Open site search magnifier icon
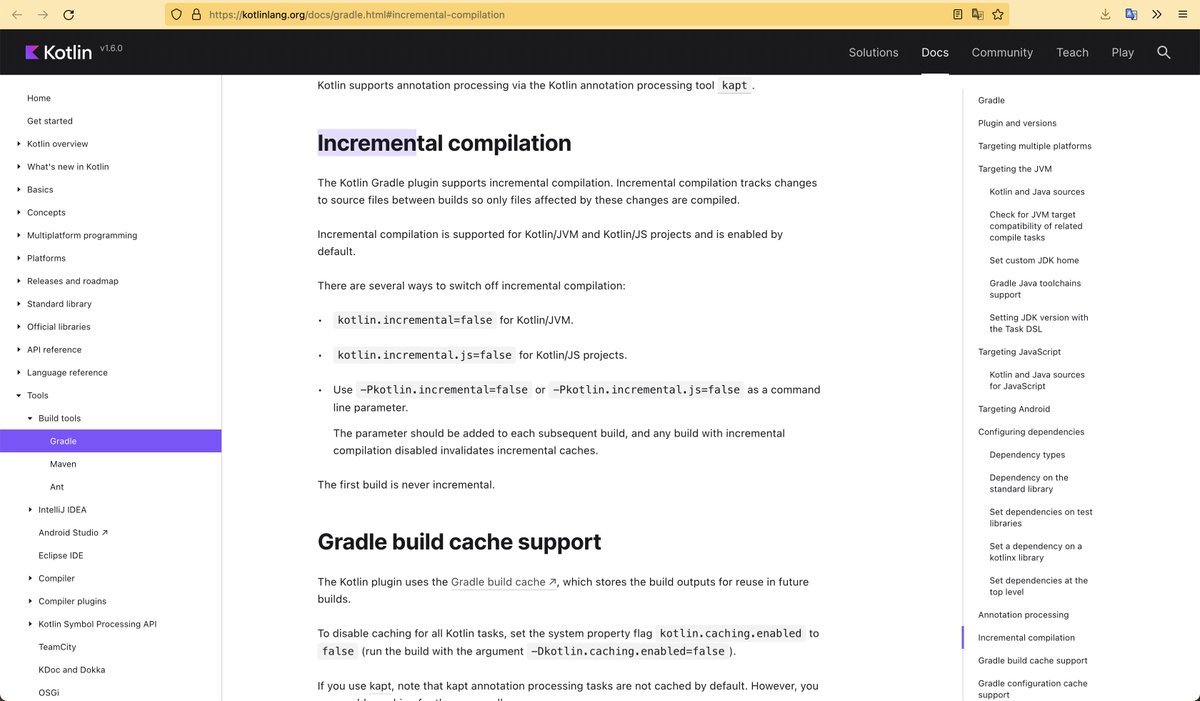1200x701 pixels. [x=1164, y=52]
